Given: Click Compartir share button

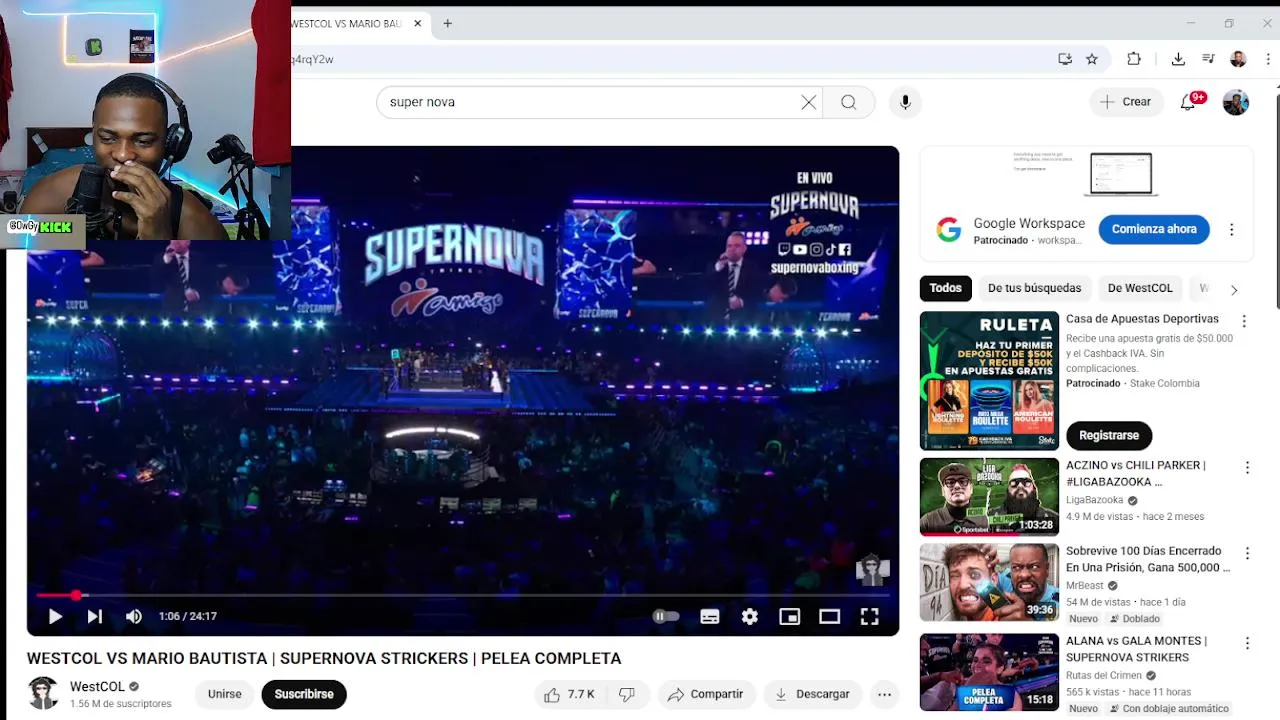Looking at the screenshot, I should tap(706, 694).
